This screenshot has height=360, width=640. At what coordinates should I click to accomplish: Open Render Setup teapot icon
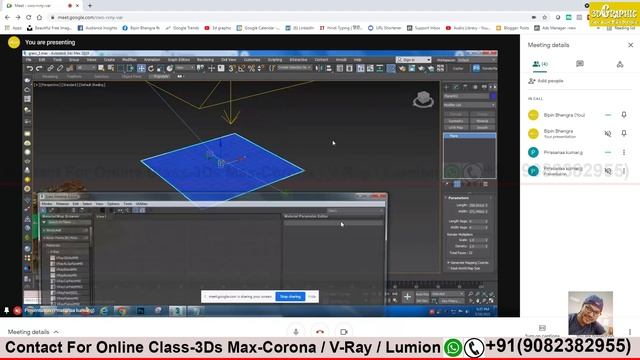tap(402, 69)
